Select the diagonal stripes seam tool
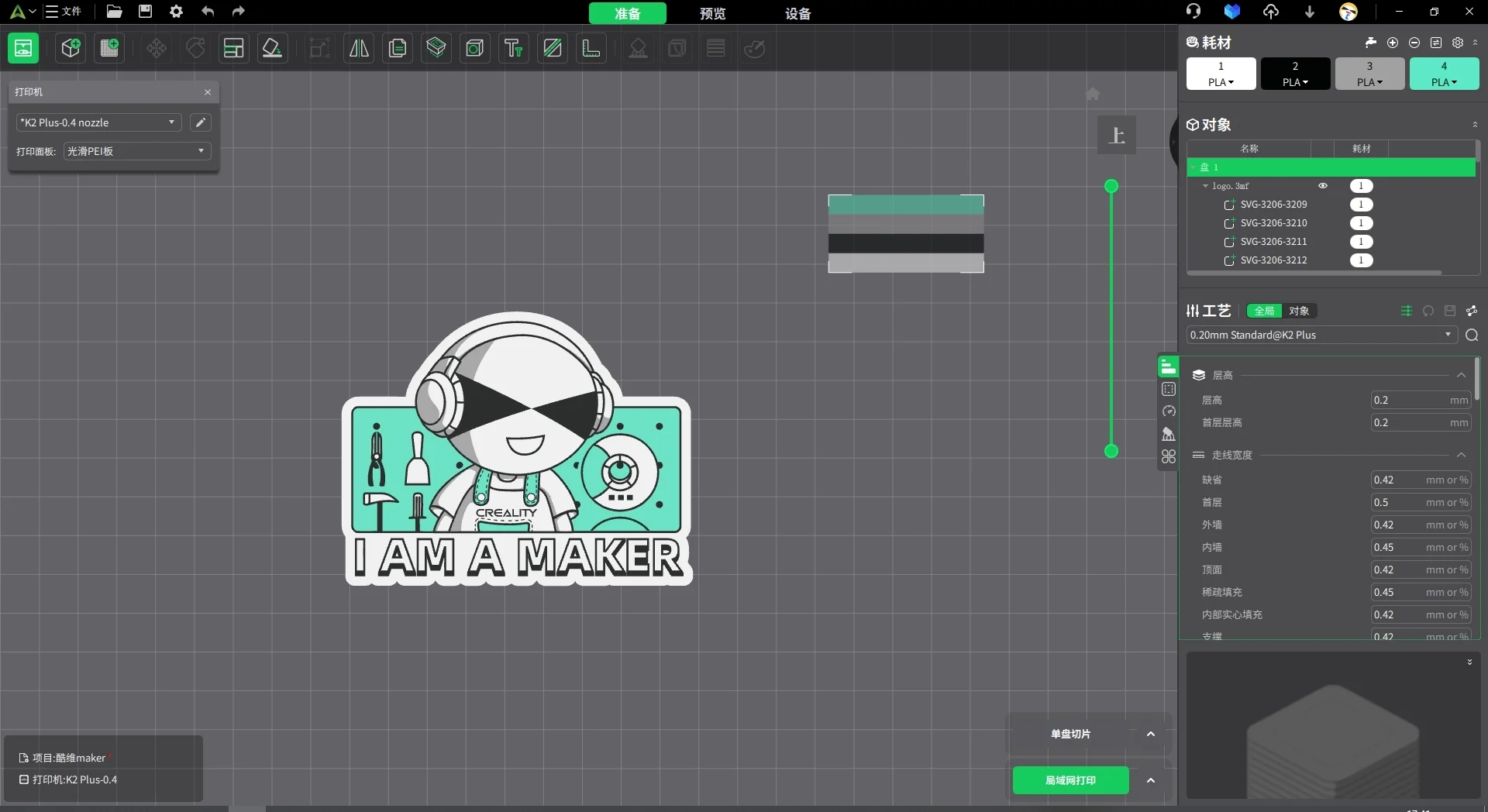Image resolution: width=1488 pixels, height=812 pixels. tap(553, 48)
